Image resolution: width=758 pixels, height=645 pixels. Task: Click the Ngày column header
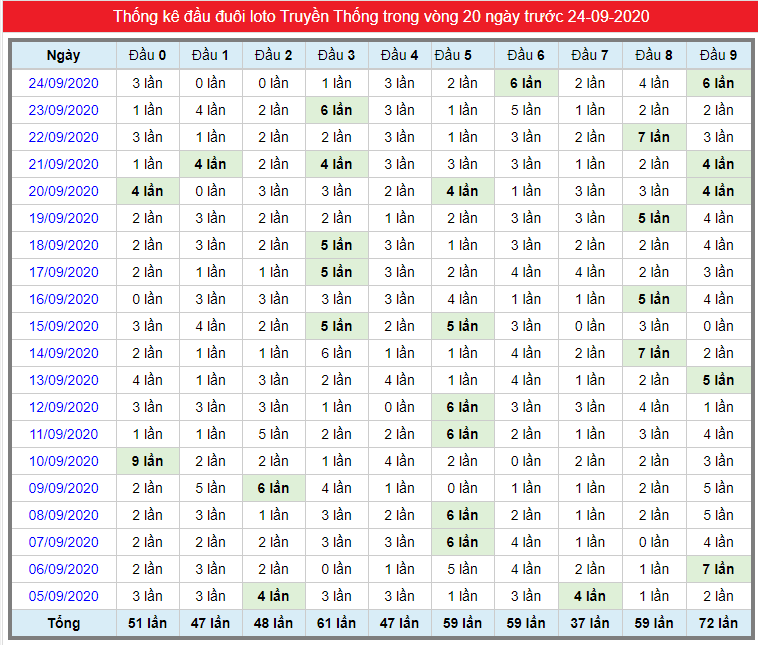tap(63, 56)
